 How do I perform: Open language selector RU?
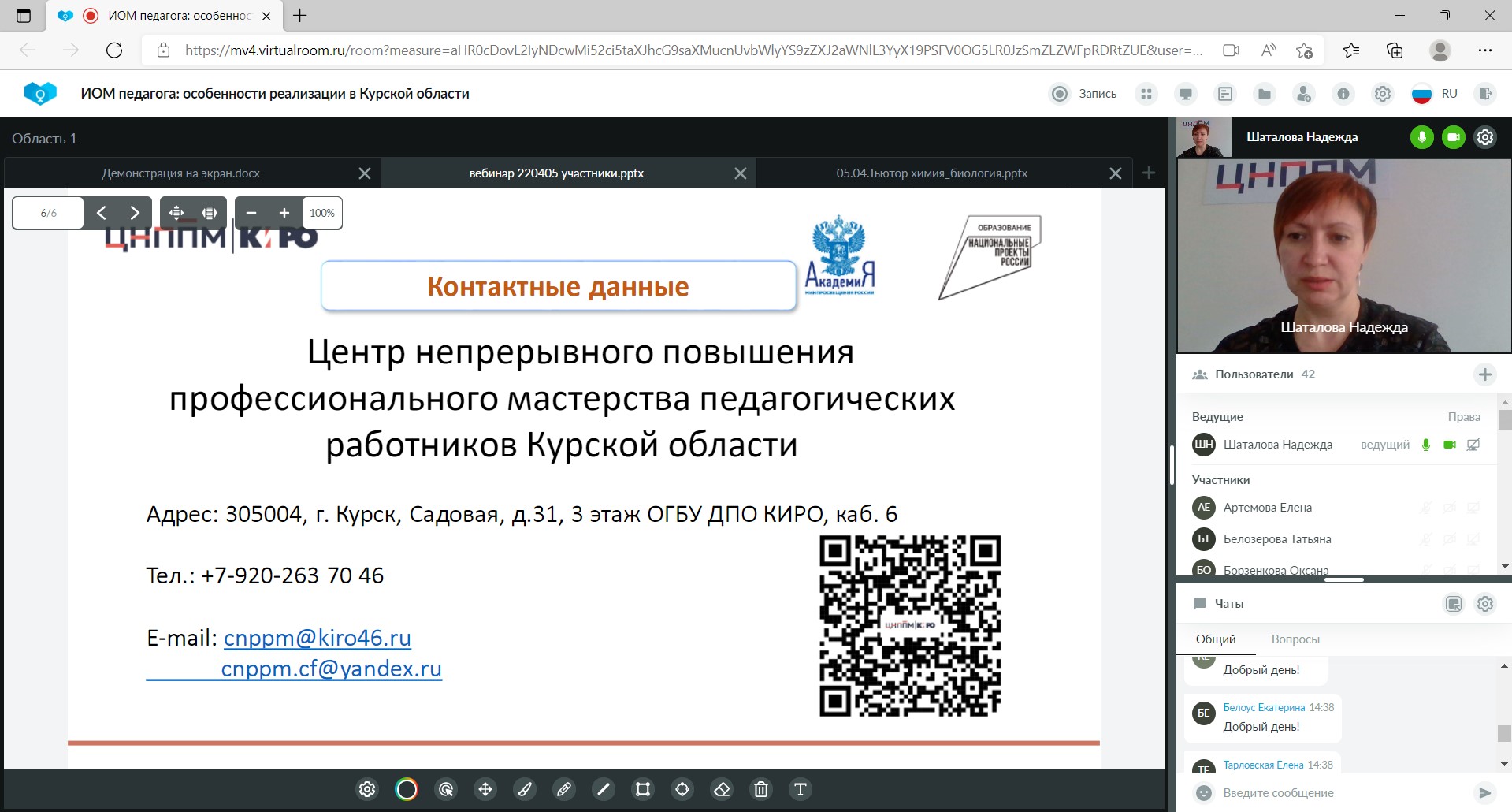1435,94
